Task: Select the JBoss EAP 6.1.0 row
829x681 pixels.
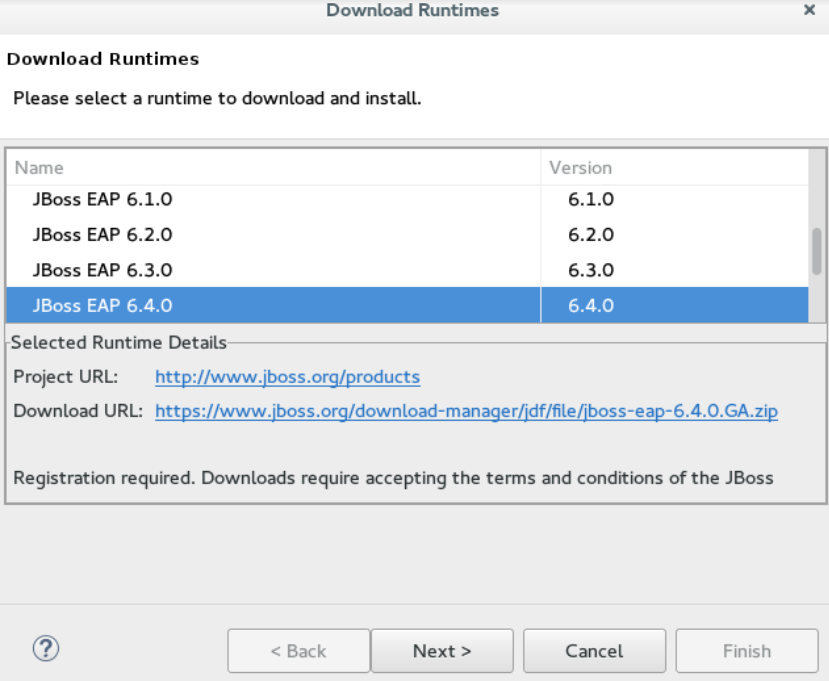Action: pyautogui.click(x=407, y=199)
